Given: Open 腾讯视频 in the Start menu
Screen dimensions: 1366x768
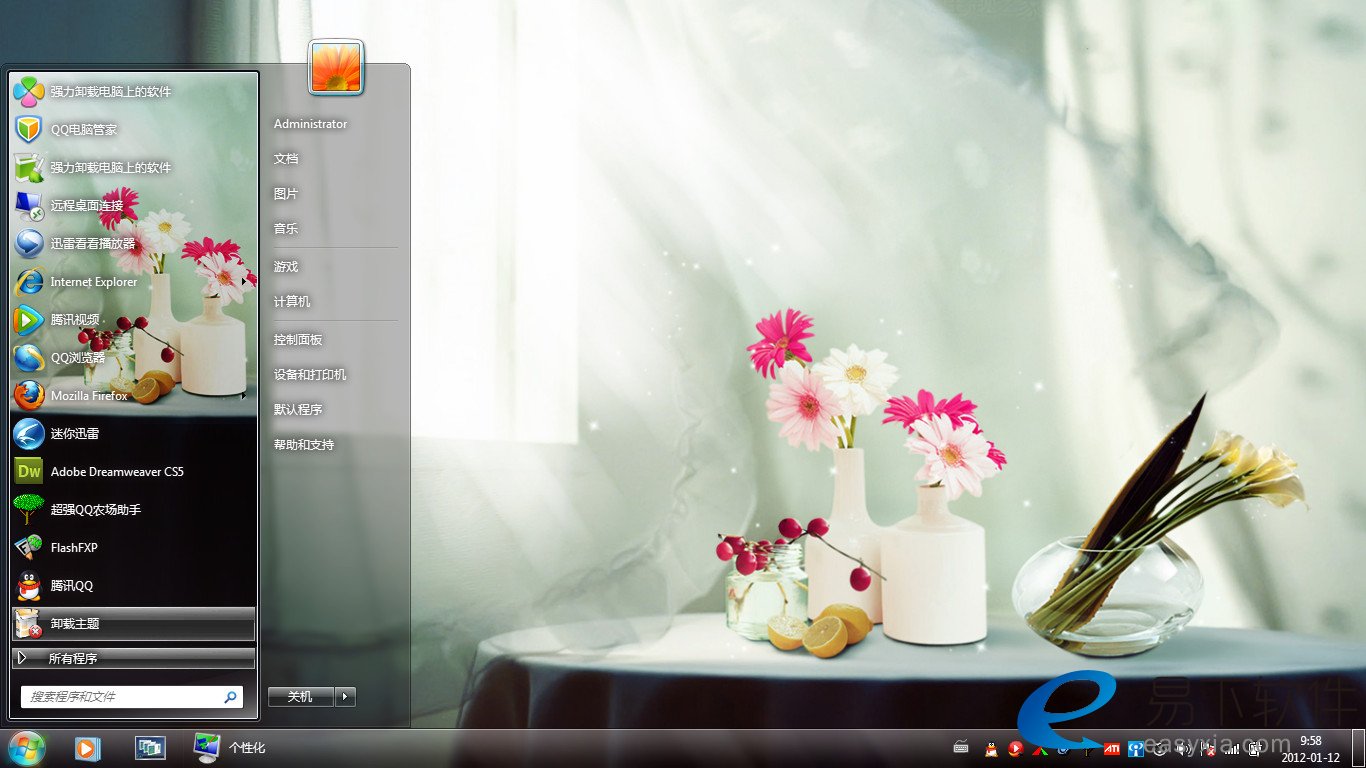Looking at the screenshot, I should coord(134,320).
